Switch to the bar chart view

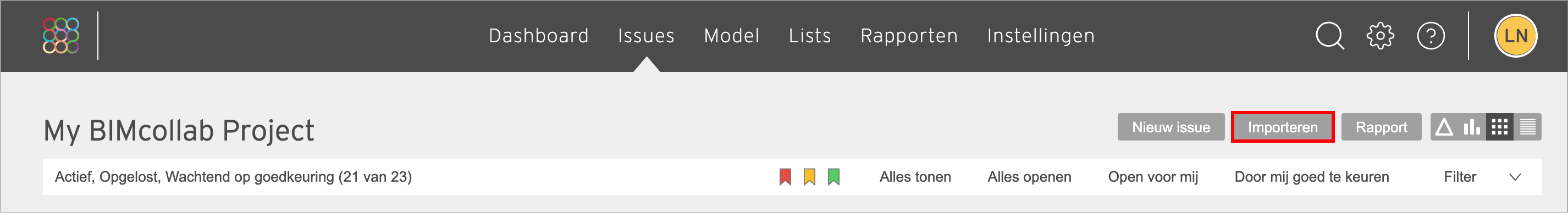point(1472,127)
